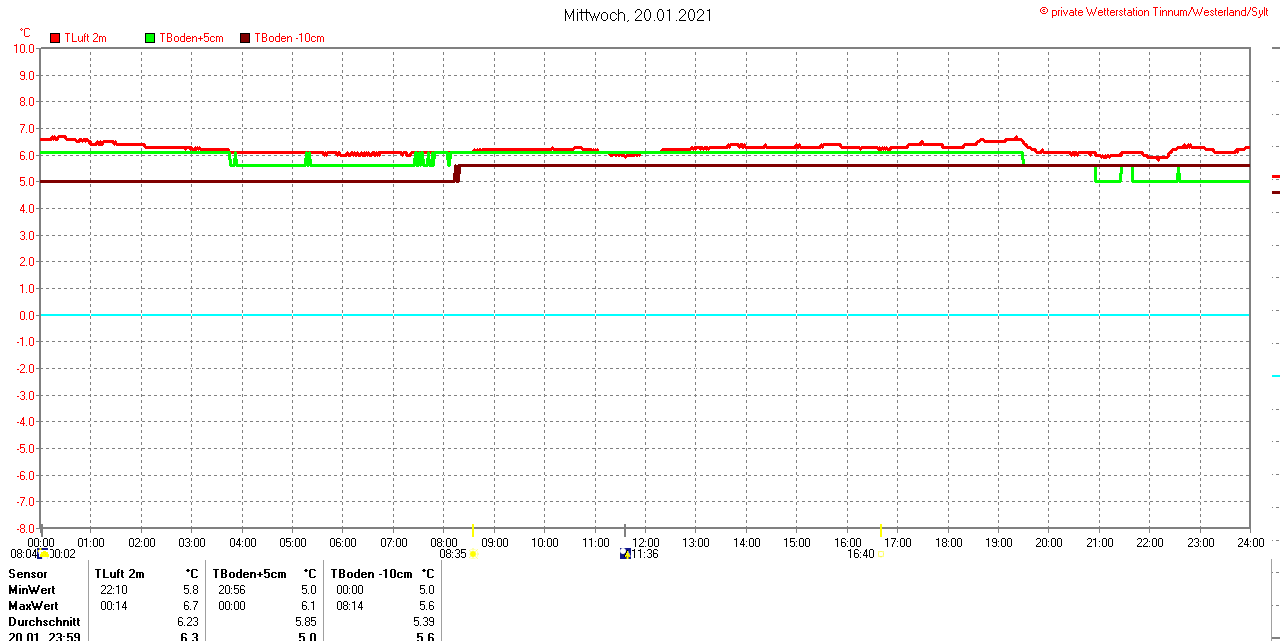
Task: Click the moon icon beside 11:36
Action: coord(625,554)
